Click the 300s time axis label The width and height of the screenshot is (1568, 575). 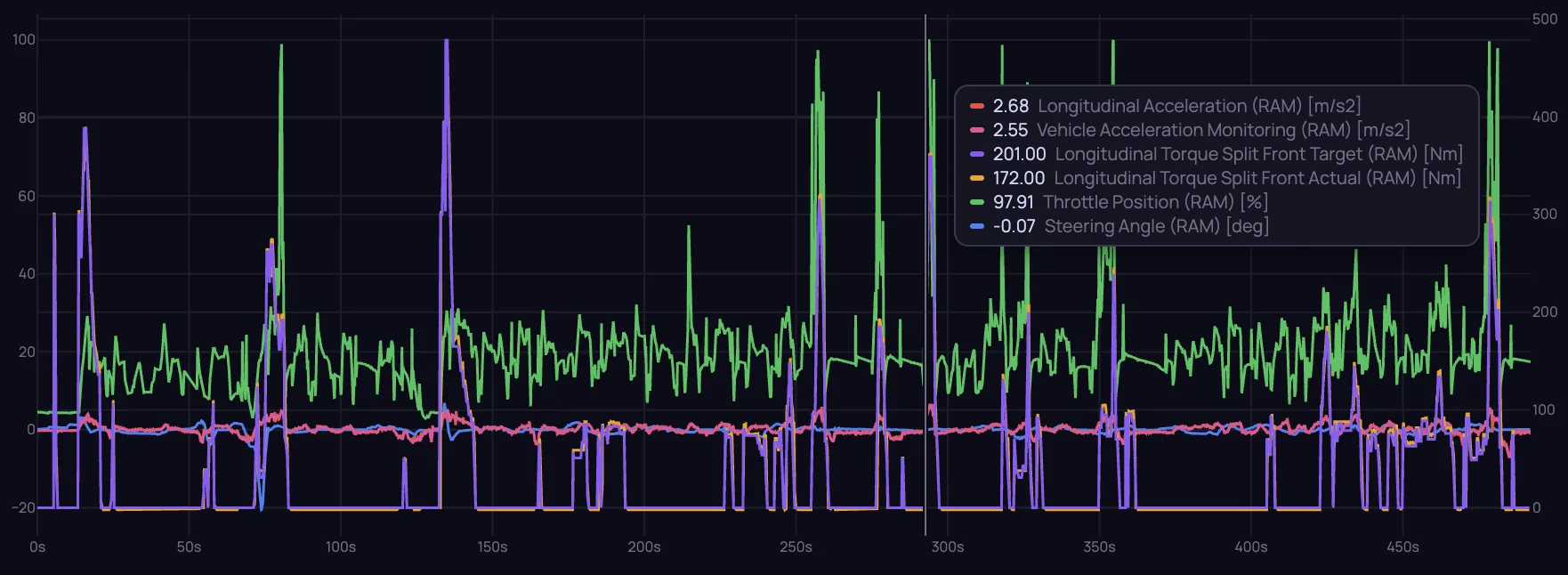(x=948, y=547)
